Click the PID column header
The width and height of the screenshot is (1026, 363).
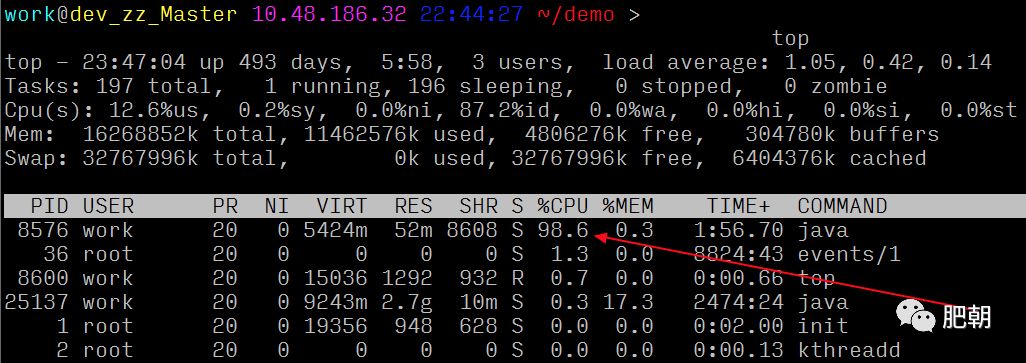49,207
